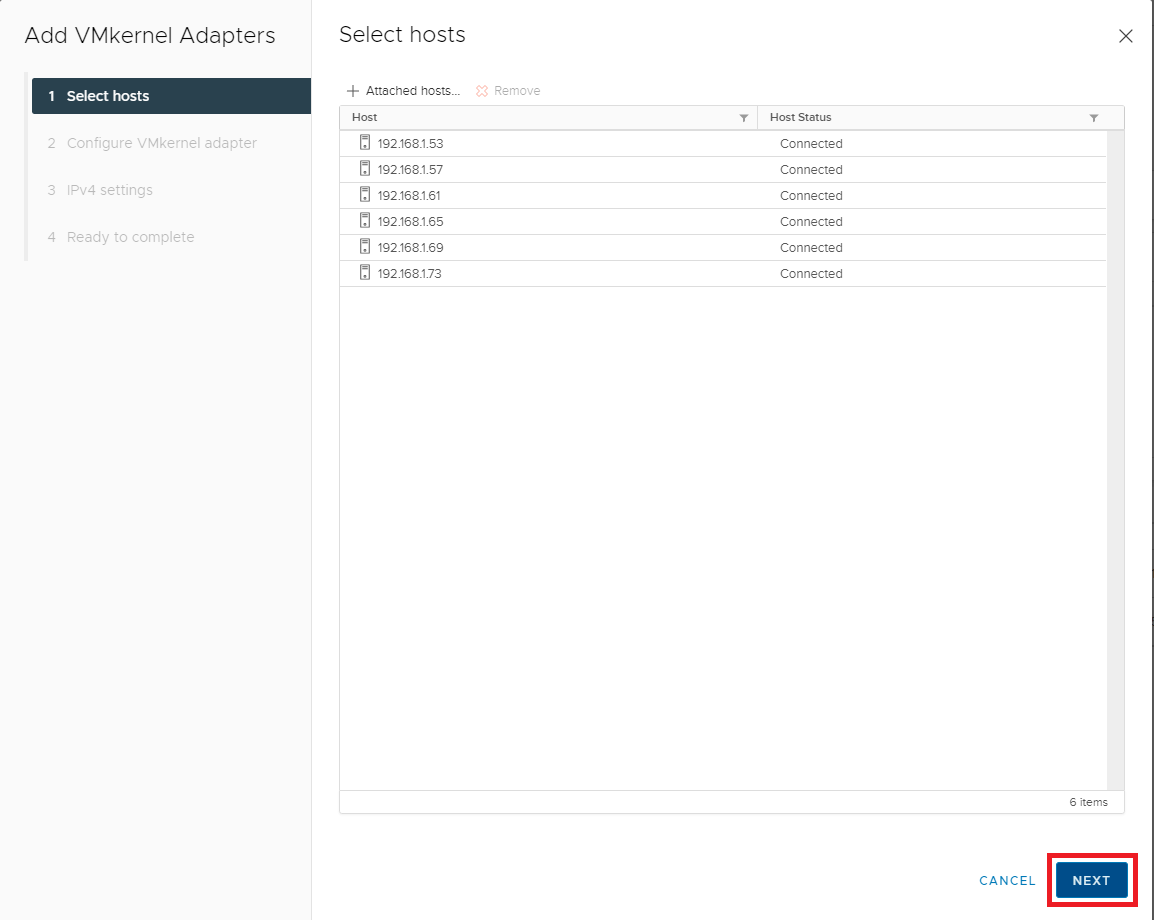Screen dimensions: 1154x920
Task: Open the Host column filter
Action: click(743, 118)
